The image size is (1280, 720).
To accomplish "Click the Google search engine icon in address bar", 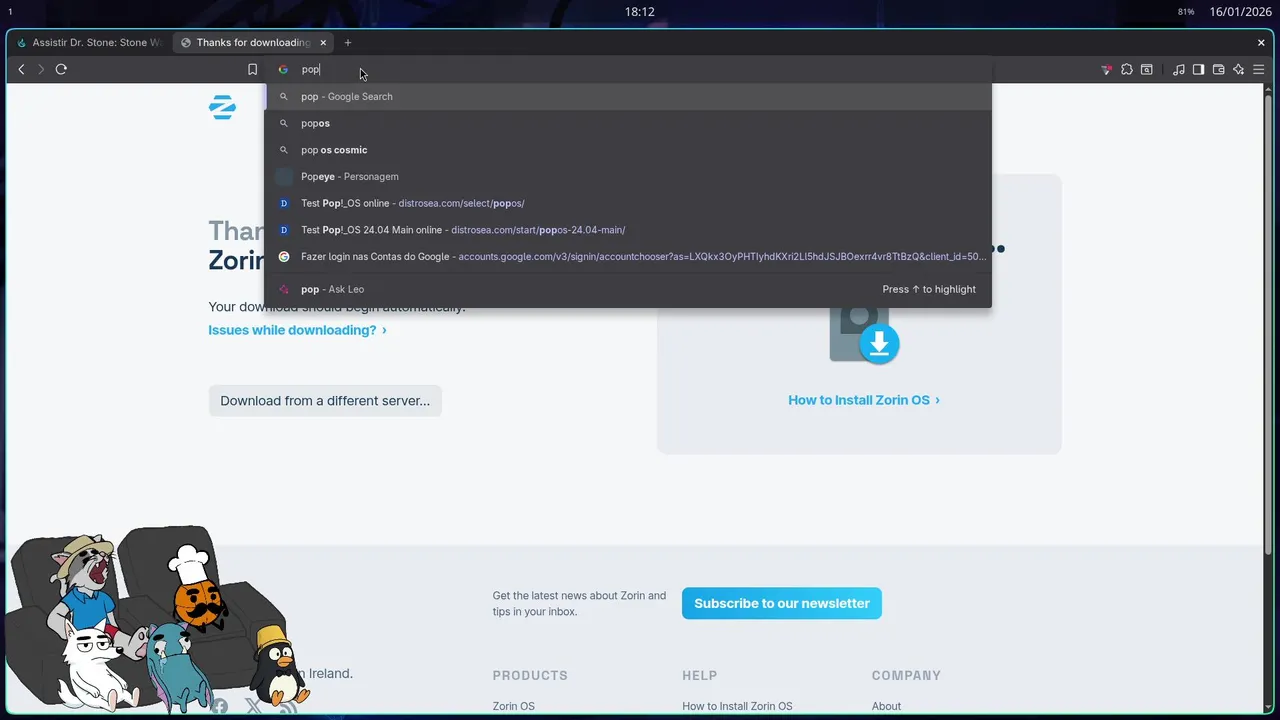I will point(283,69).
